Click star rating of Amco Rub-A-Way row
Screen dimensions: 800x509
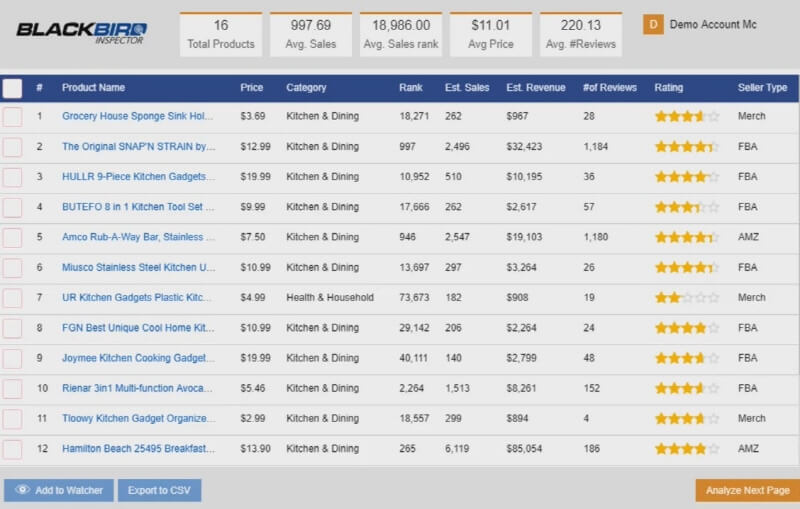pyautogui.click(x=687, y=237)
